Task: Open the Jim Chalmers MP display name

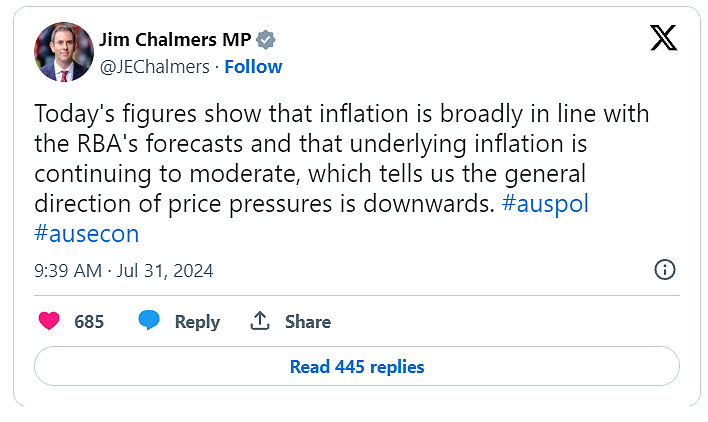Action: click(175, 40)
